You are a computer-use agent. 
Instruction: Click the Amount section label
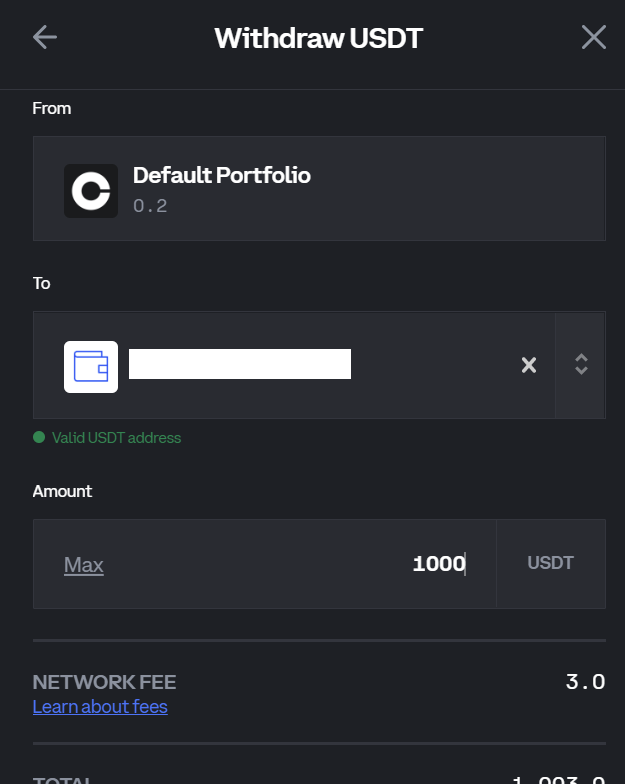point(62,491)
